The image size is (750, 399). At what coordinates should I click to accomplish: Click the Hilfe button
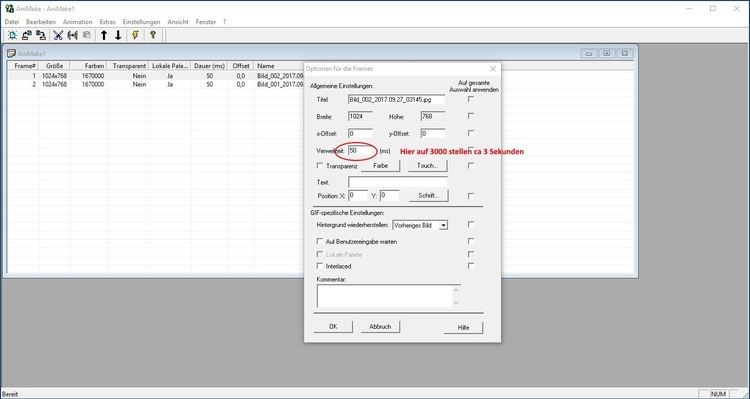point(463,328)
